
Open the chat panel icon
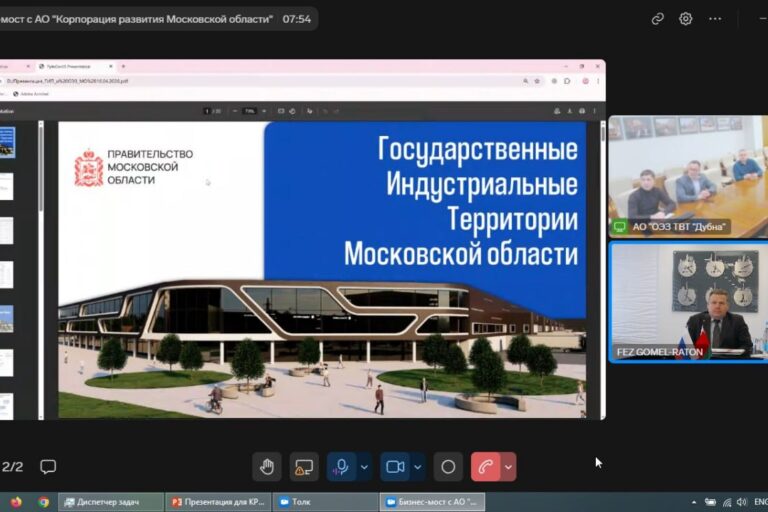pos(48,467)
